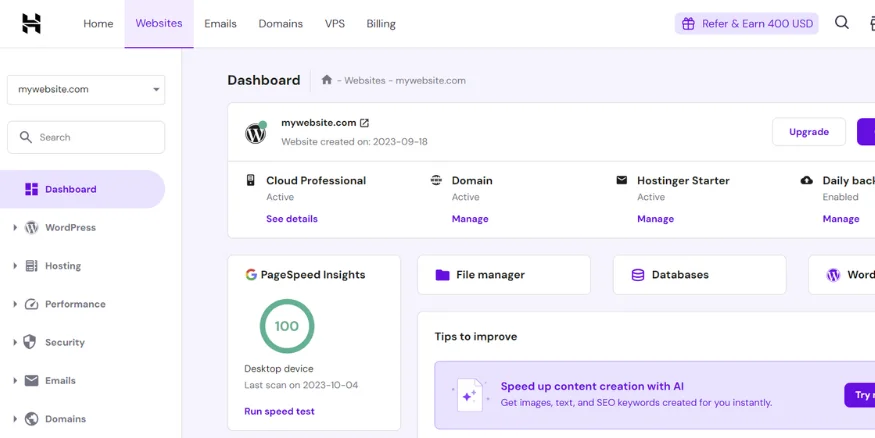
Task: Click 'Speed up content creation with AI' heading
Action: [x=592, y=386]
